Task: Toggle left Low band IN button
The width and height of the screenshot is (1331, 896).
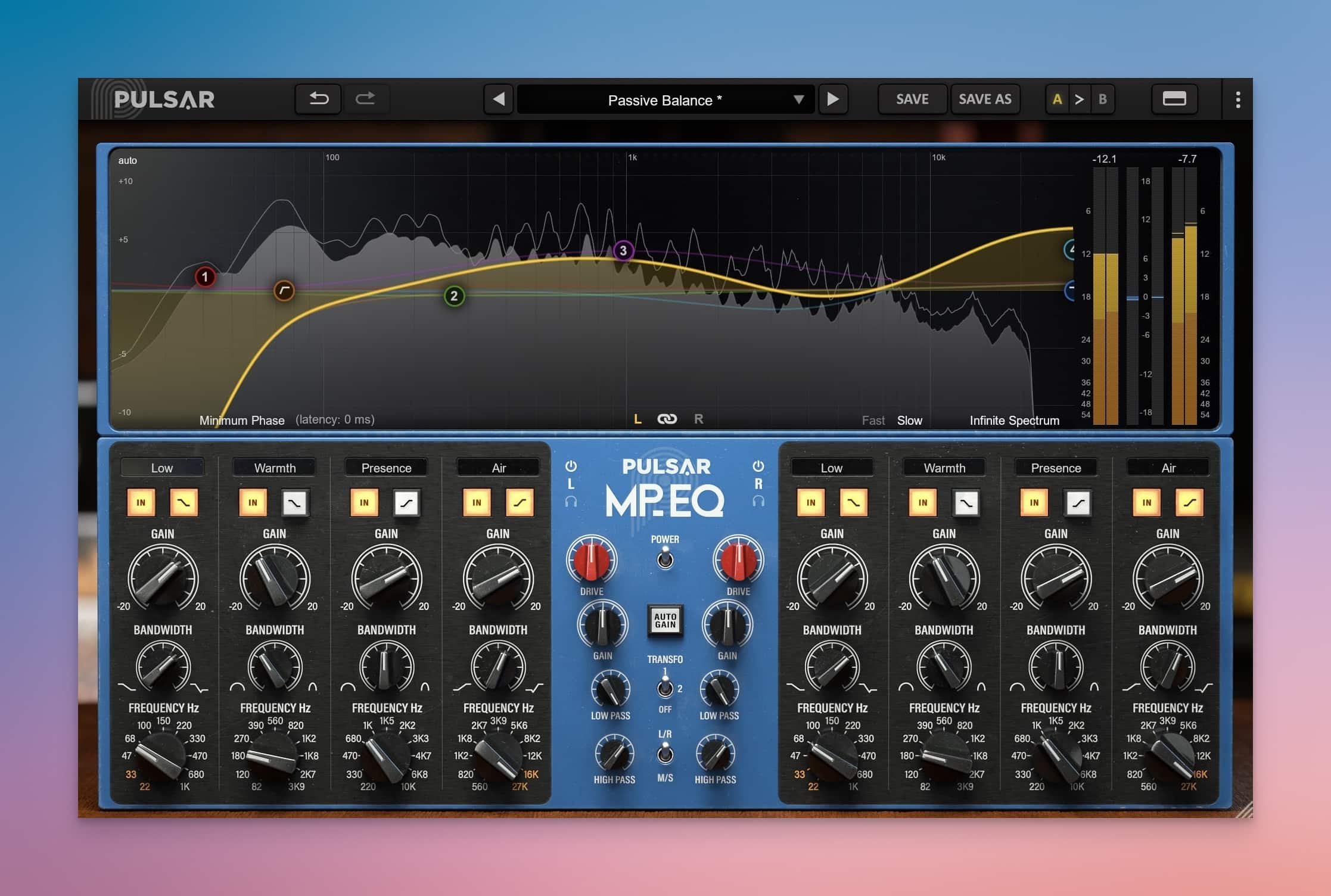Action: point(141,502)
